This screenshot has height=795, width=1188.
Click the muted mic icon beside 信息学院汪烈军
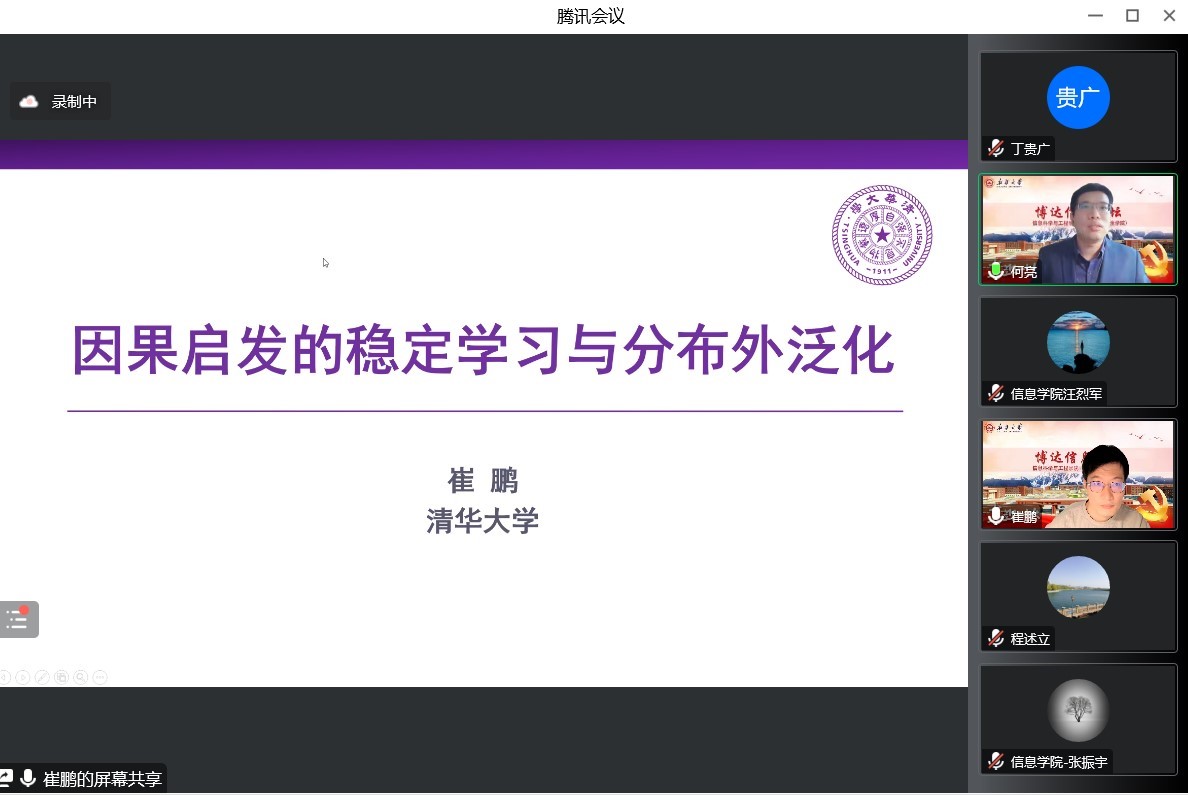[995, 393]
